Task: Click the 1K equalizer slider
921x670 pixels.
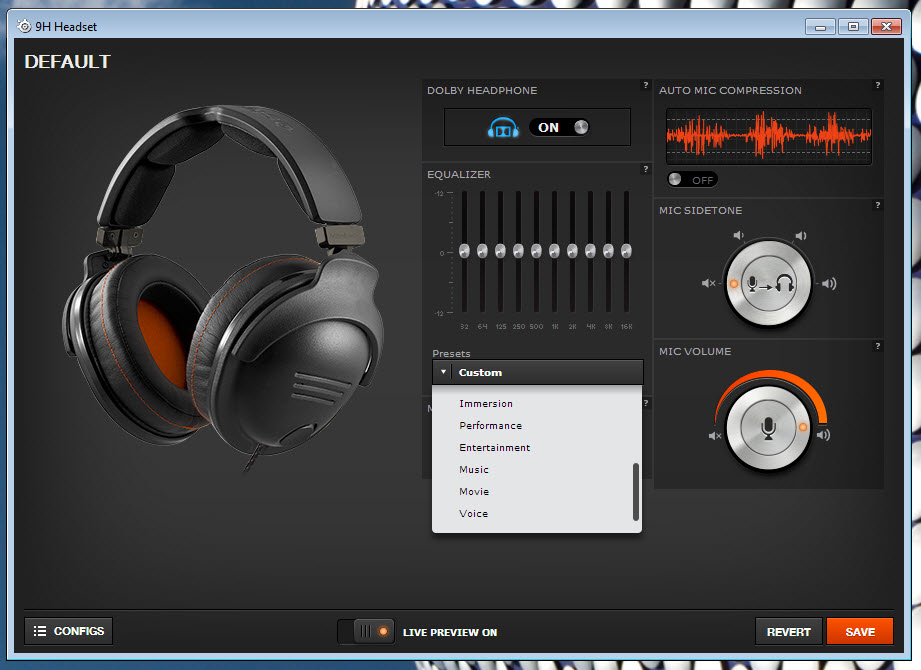Action: pyautogui.click(x=554, y=251)
